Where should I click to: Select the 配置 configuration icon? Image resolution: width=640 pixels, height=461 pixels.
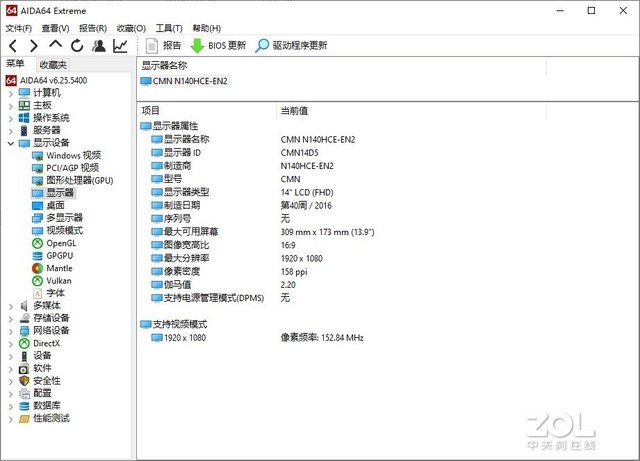24,394
